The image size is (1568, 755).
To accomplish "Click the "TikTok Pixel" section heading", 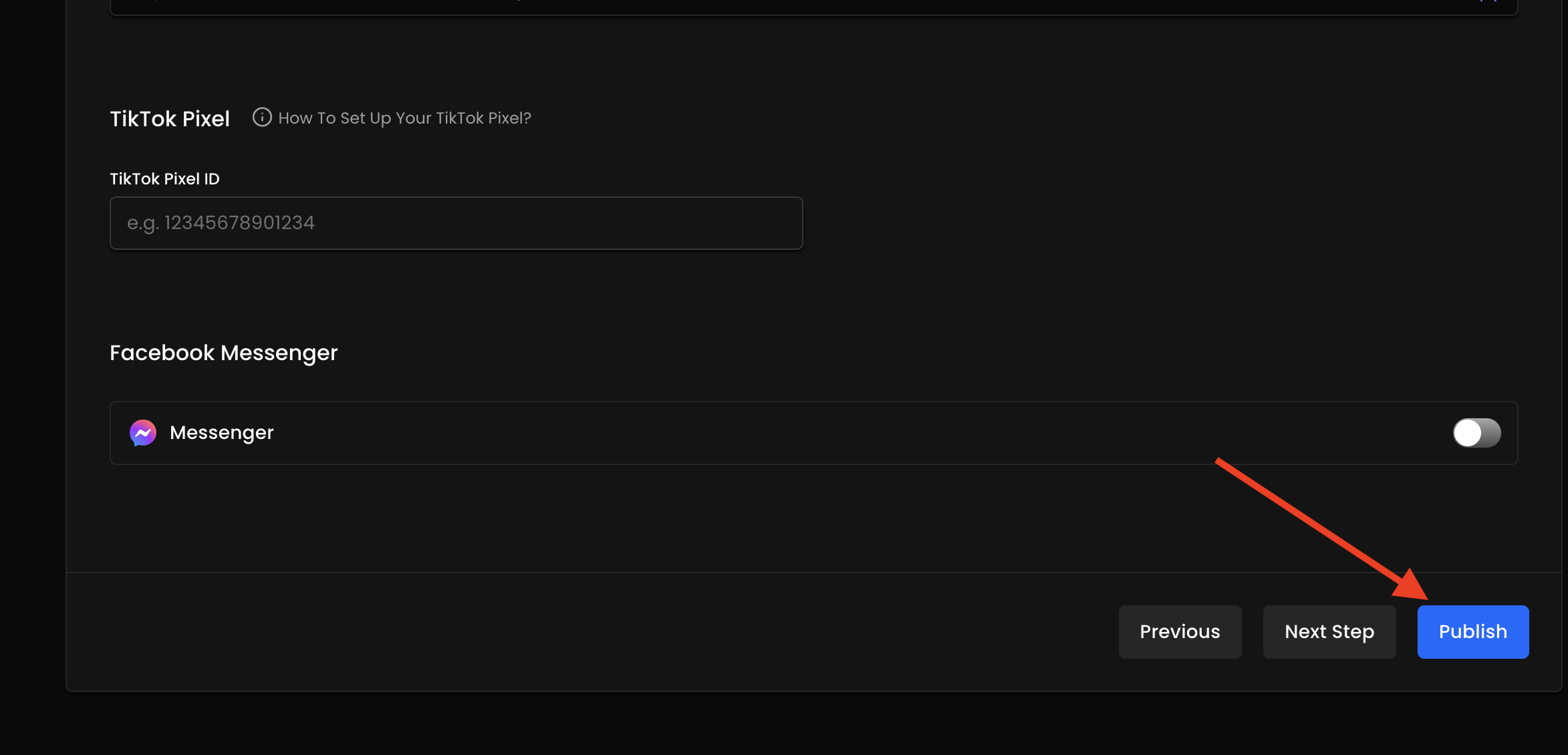I will coord(170,119).
